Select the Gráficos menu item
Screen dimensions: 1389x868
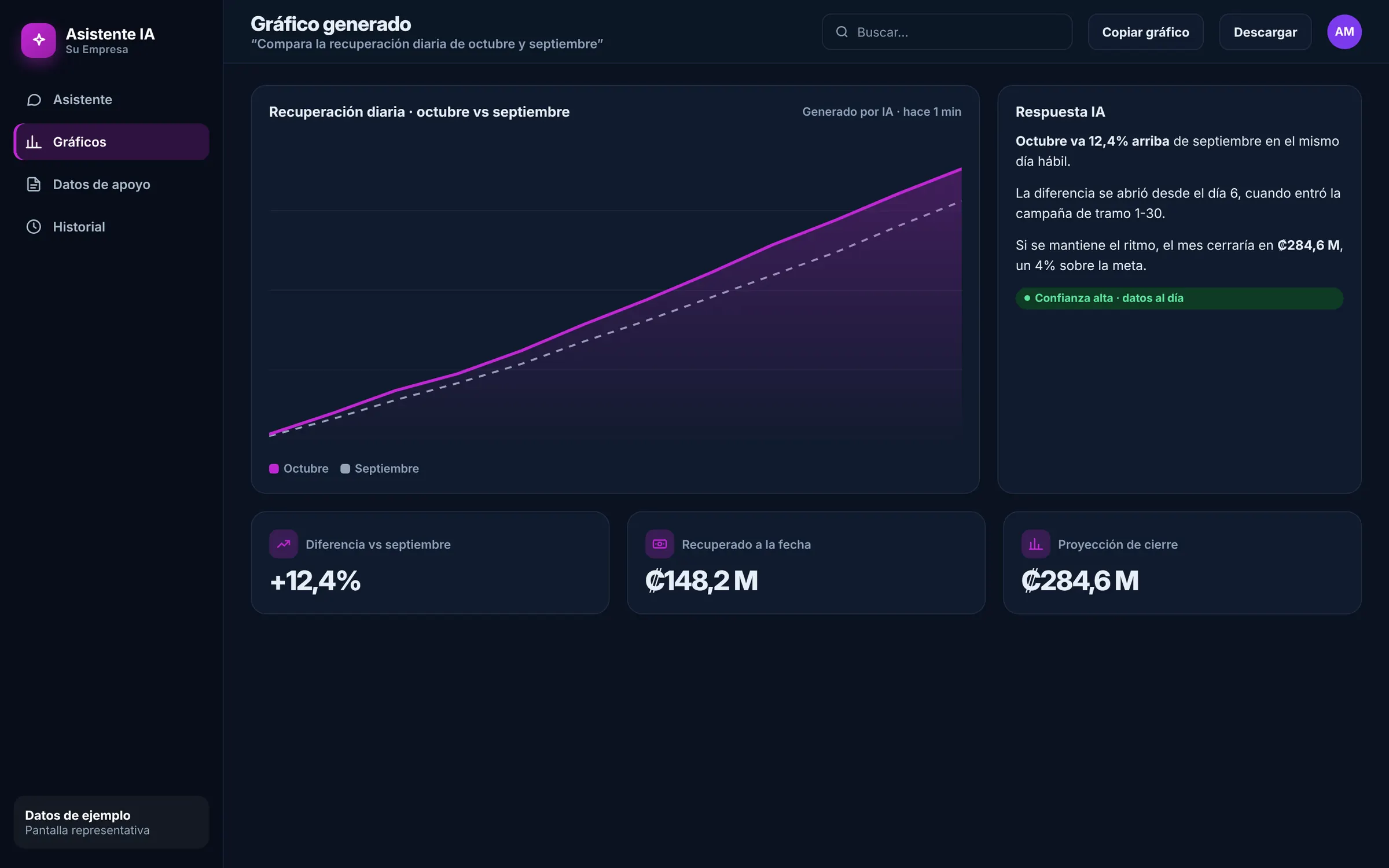coord(111,142)
